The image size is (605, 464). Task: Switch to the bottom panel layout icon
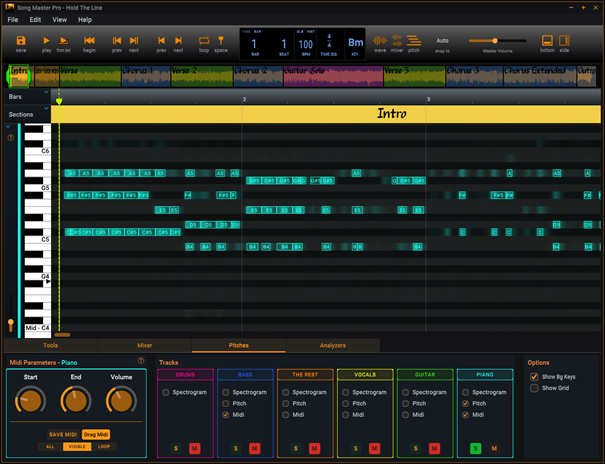click(547, 41)
